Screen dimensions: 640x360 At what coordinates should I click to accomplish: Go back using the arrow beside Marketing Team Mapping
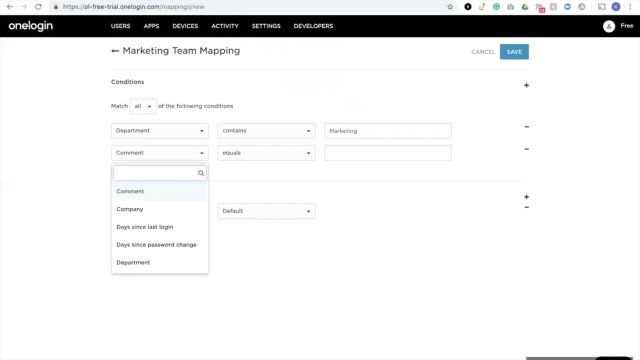(x=115, y=51)
